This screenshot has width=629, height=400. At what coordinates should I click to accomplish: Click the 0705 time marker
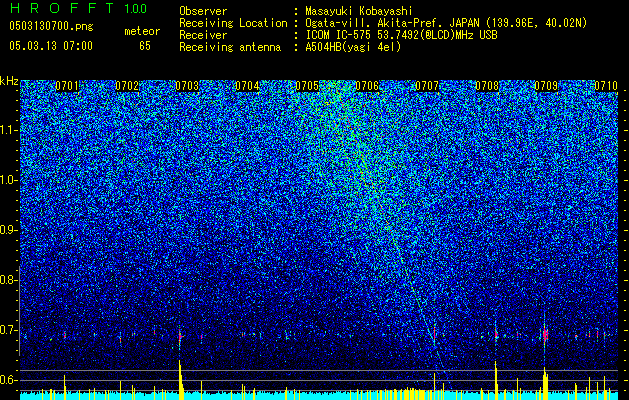tap(307, 86)
